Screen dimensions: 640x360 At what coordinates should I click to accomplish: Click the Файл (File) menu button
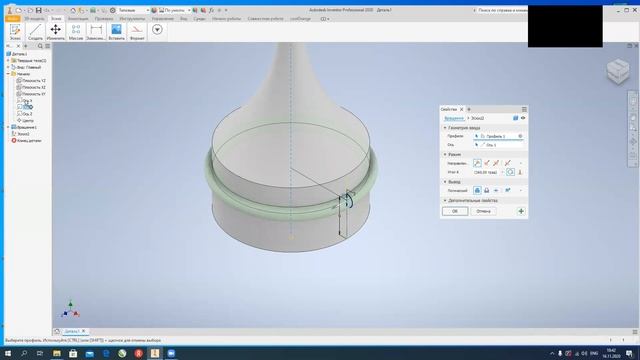(13, 19)
